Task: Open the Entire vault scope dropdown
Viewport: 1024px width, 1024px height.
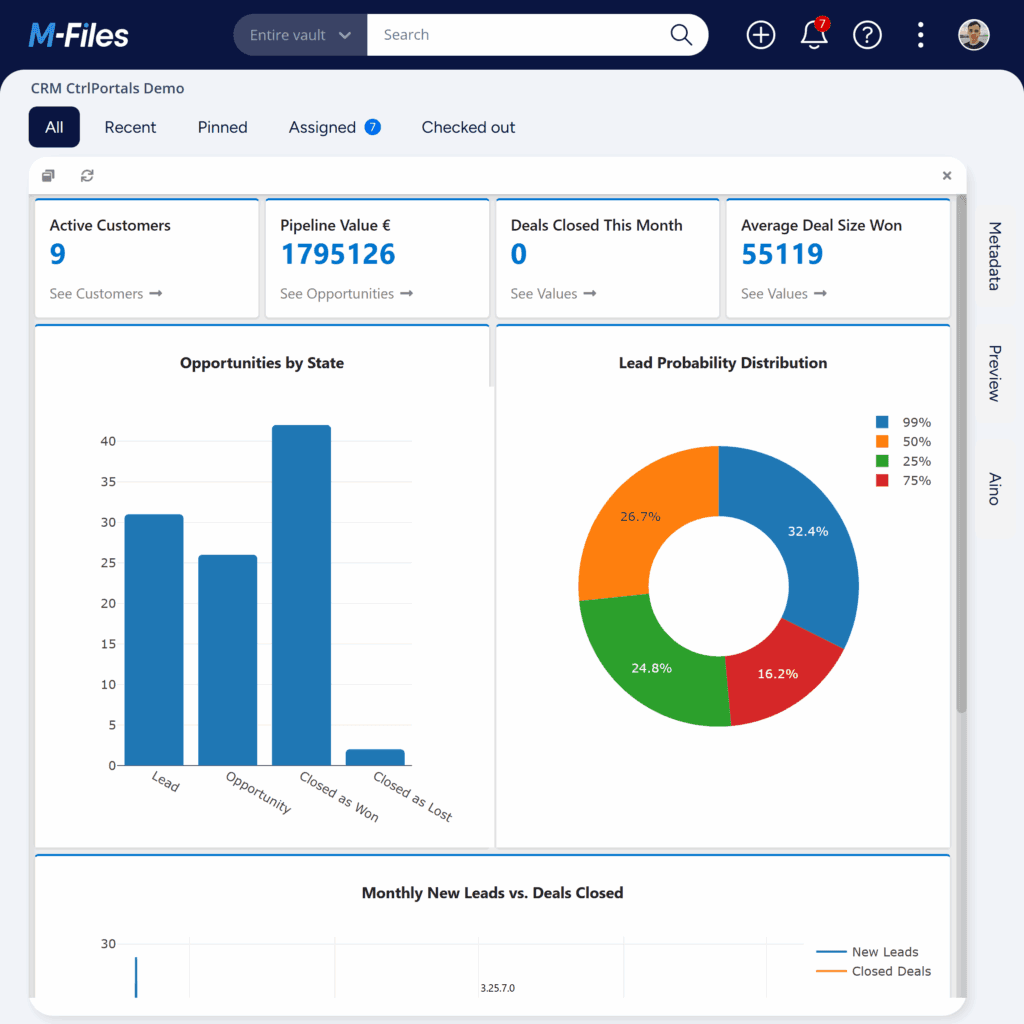Action: pyautogui.click(x=300, y=34)
